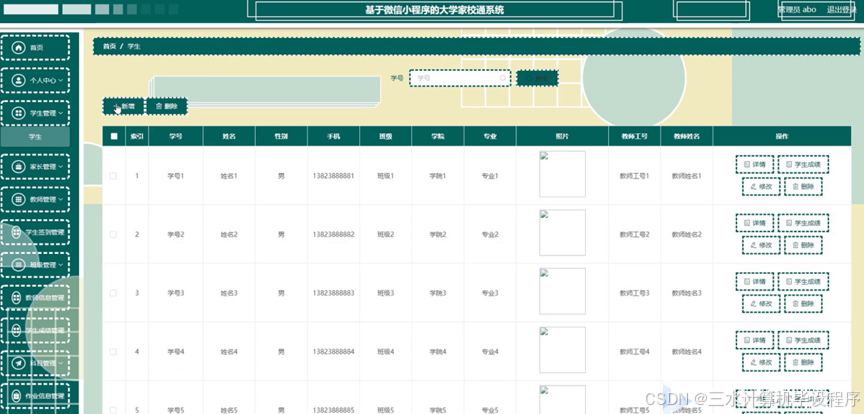864x414 pixels.
Task: Open 学生签到管理 via its sidebar icon
Action: click(19, 232)
